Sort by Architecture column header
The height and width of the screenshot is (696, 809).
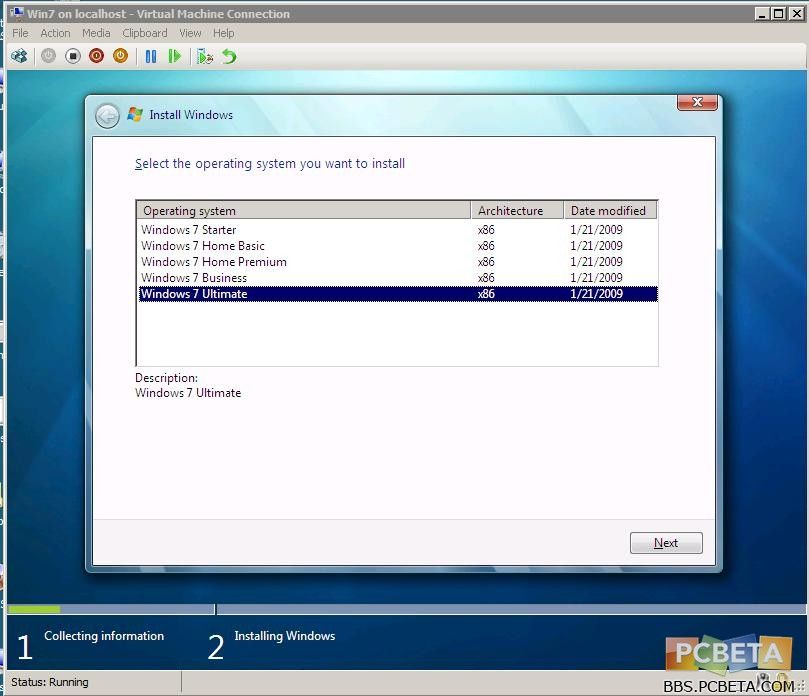click(x=517, y=211)
